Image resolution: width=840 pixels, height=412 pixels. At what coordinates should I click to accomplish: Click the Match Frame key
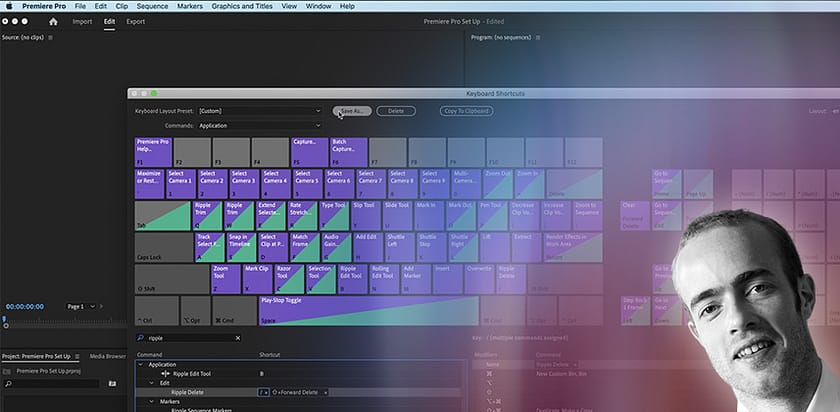coord(305,248)
